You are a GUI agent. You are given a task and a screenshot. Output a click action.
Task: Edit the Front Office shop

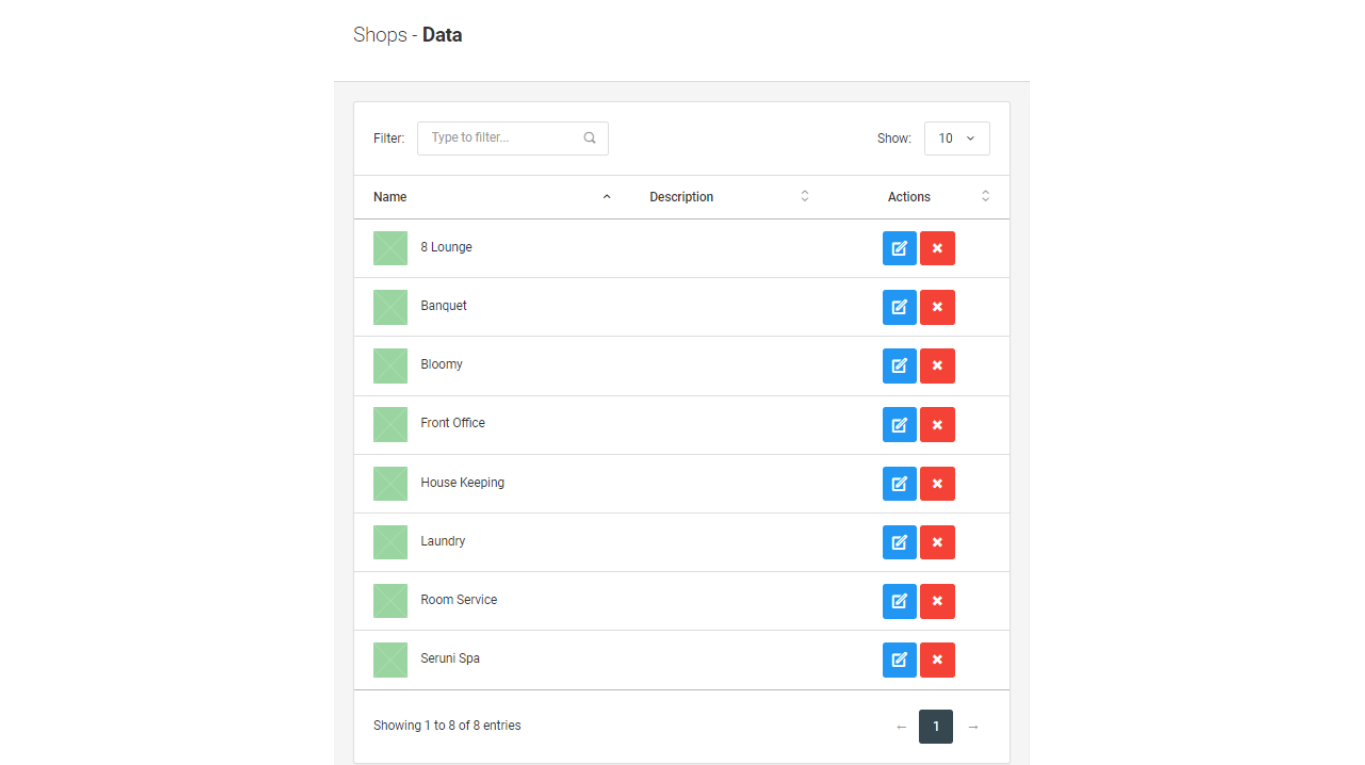pos(899,425)
